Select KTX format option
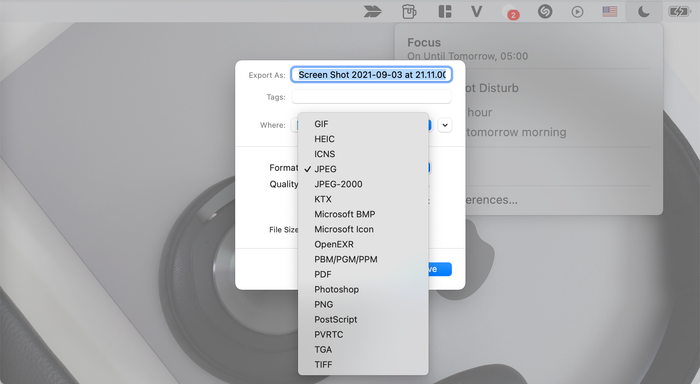 (x=363, y=199)
